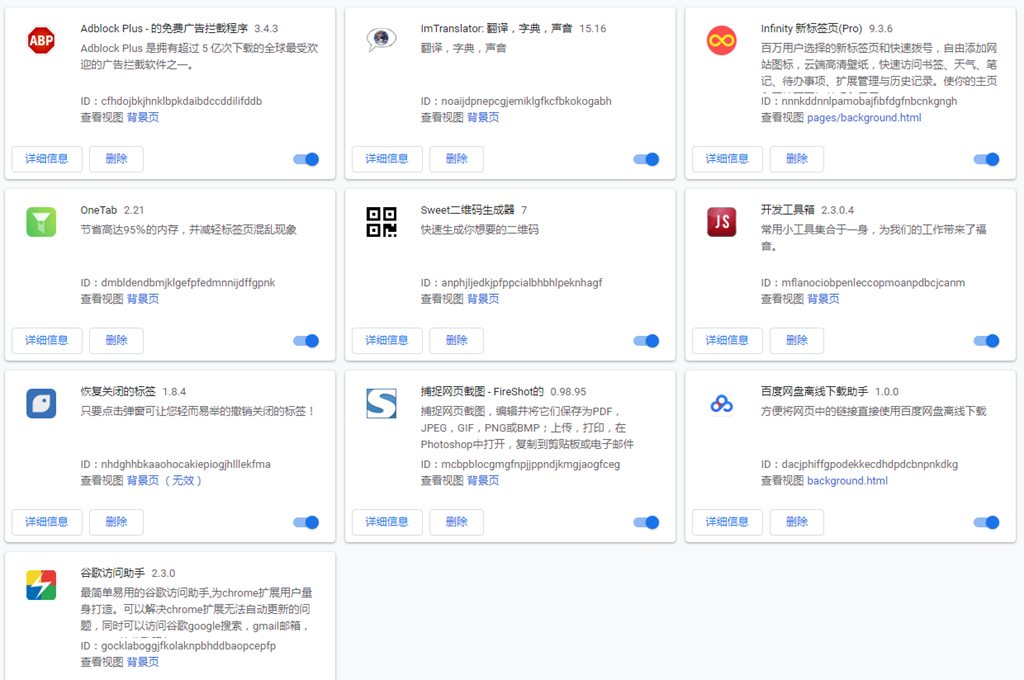Click the ImTranslator 15.16 title text
The height and width of the screenshot is (680, 1024).
coord(513,28)
